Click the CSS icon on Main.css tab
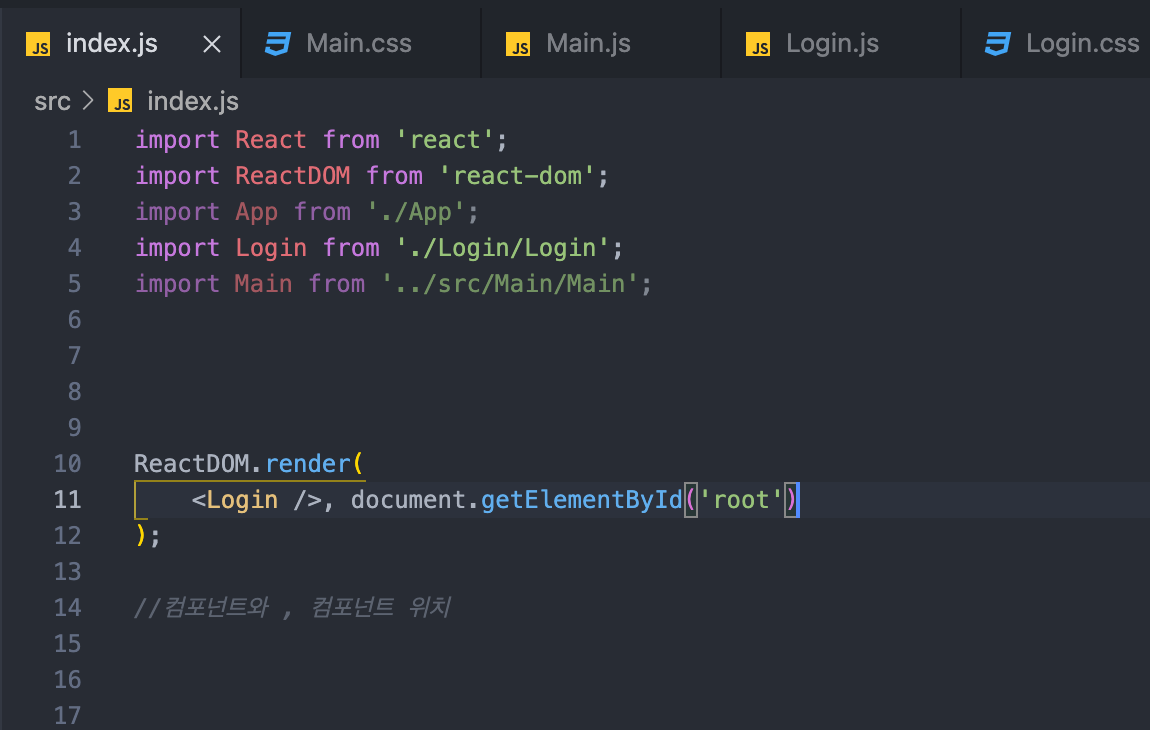 [x=278, y=44]
